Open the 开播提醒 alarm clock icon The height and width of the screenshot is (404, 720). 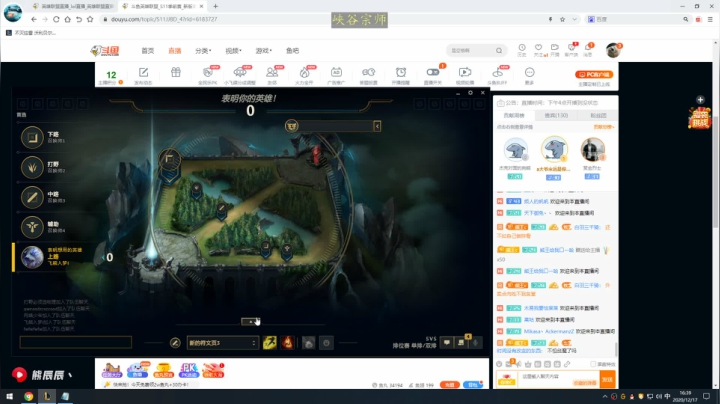(401, 73)
